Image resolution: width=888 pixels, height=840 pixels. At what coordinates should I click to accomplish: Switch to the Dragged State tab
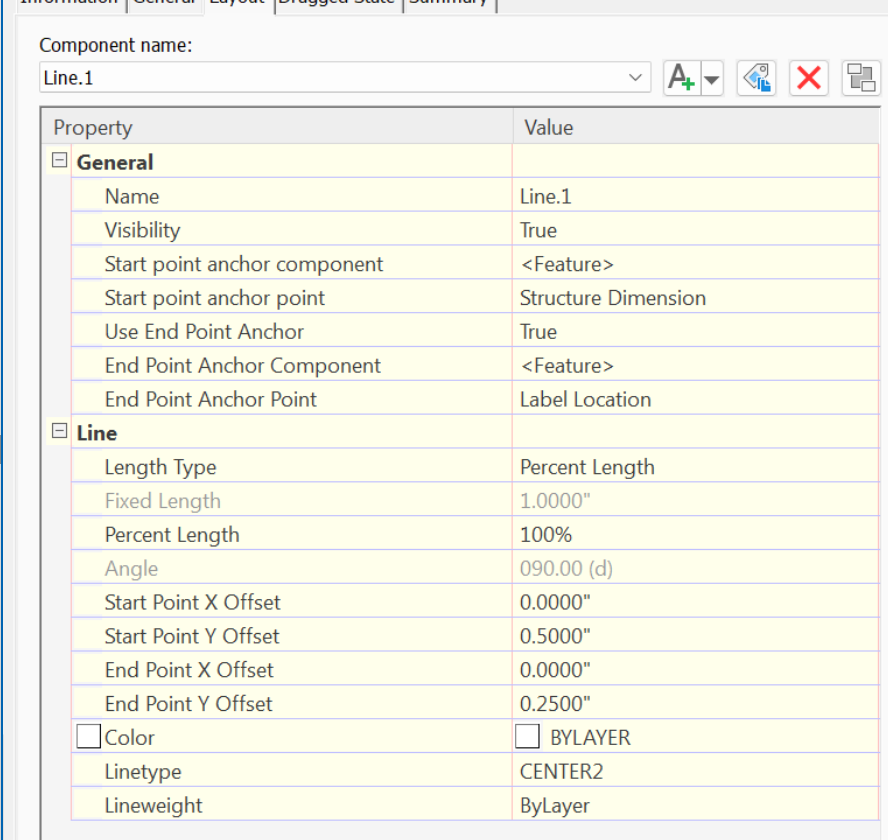pos(336,5)
